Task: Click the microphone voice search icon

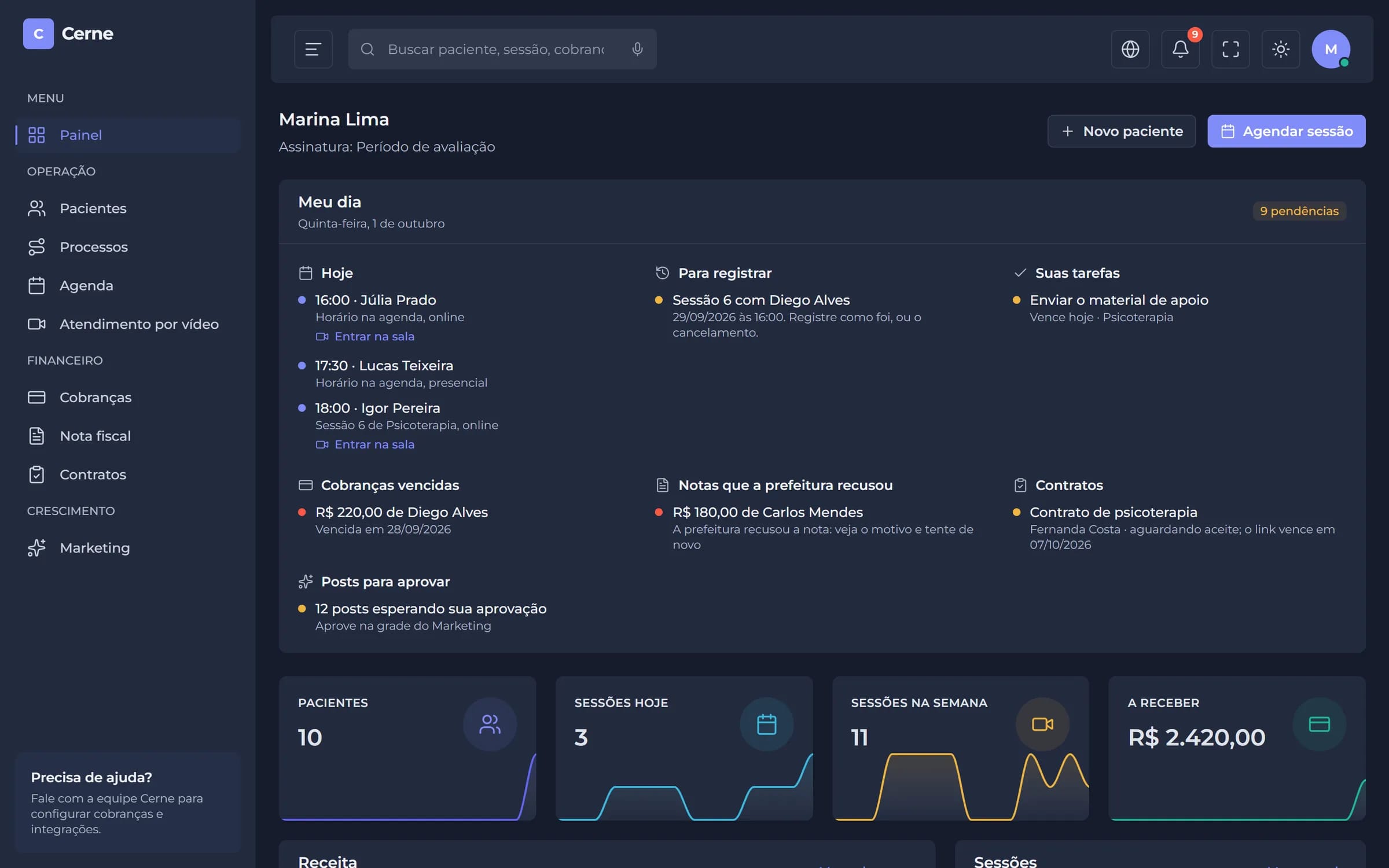Action: click(x=637, y=49)
